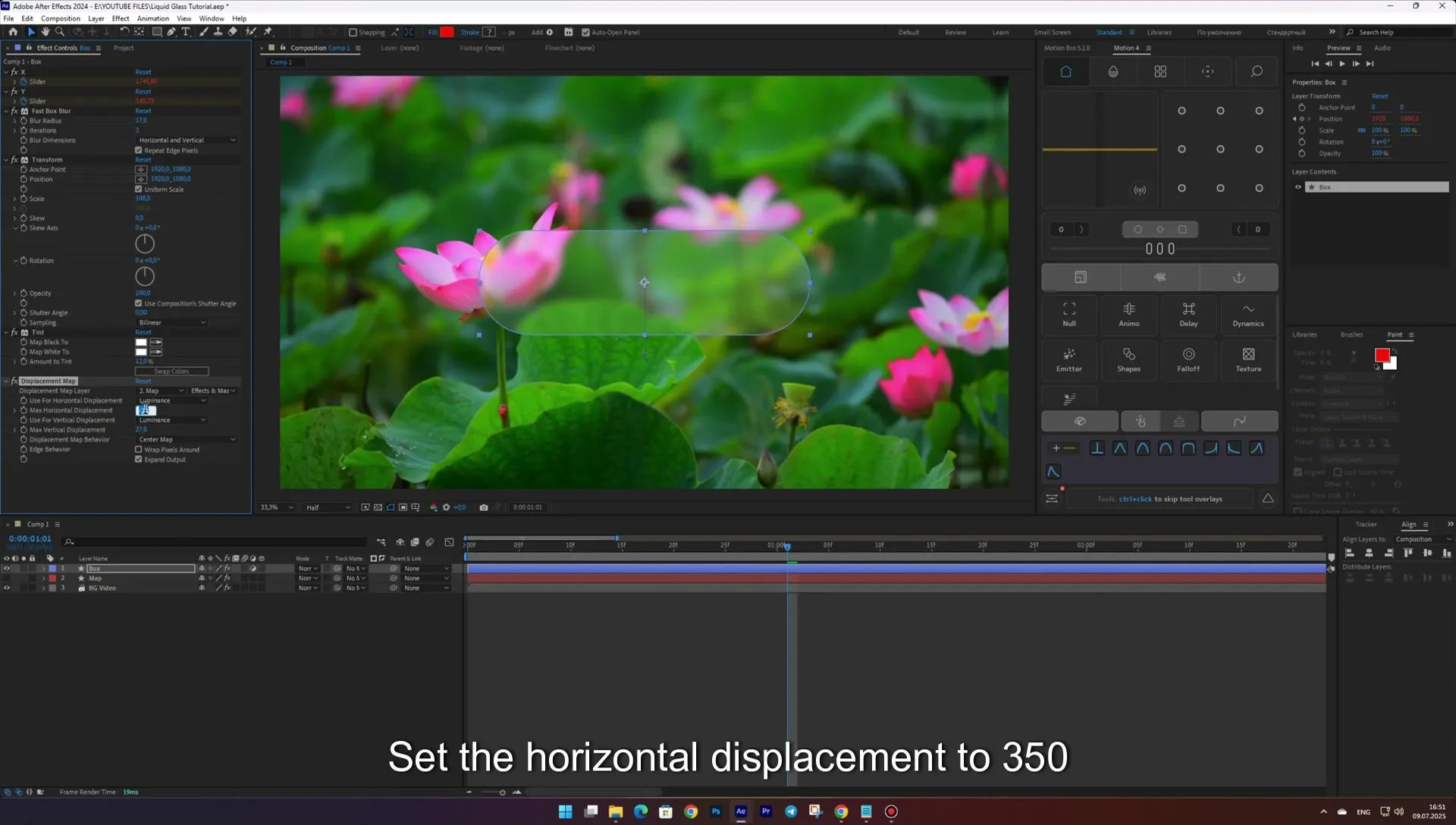Image resolution: width=1456 pixels, height=825 pixels.
Task: Open the Texture tool in Motion panel
Action: pos(1248,359)
